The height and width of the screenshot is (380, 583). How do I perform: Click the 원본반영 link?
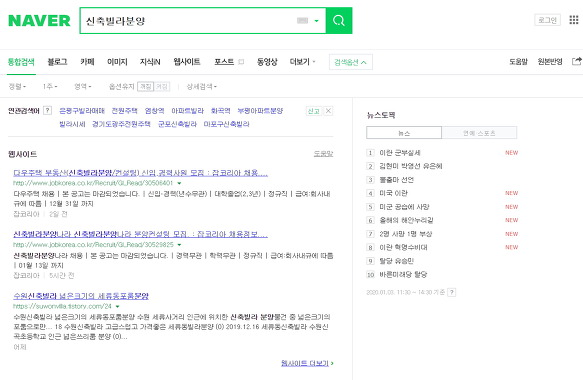click(x=550, y=62)
